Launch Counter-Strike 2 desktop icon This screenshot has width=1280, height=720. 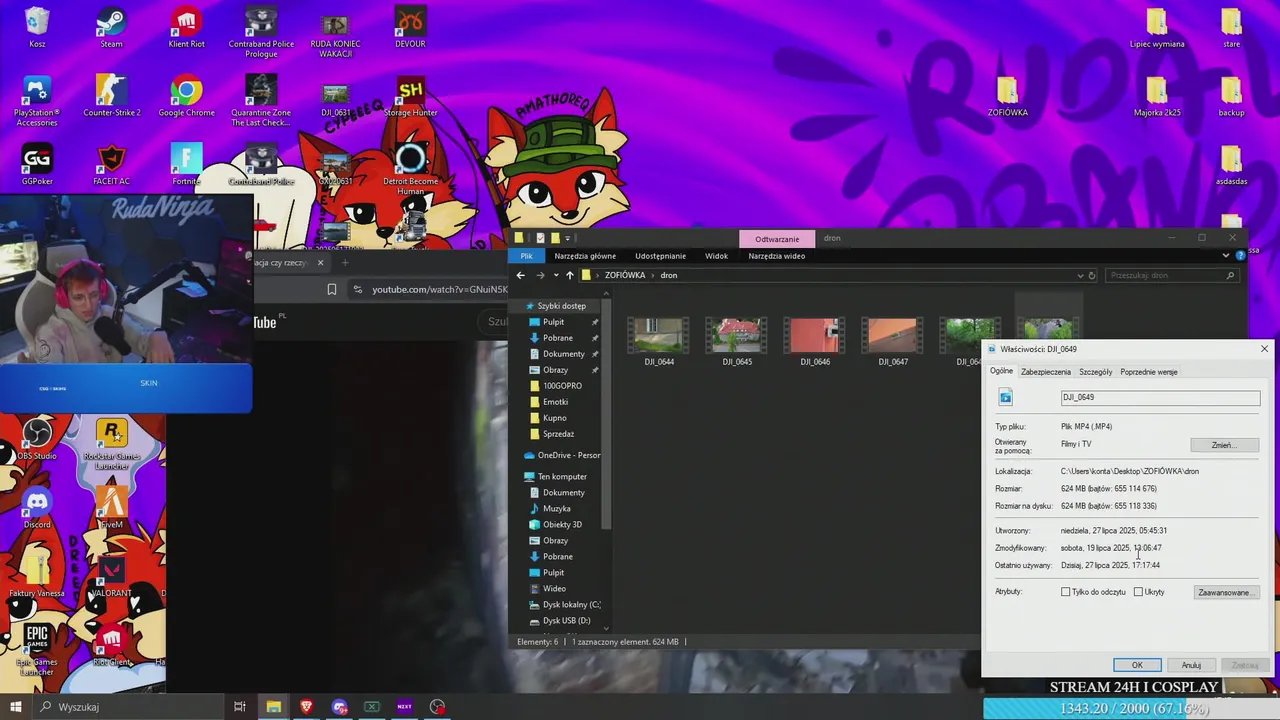[111, 96]
